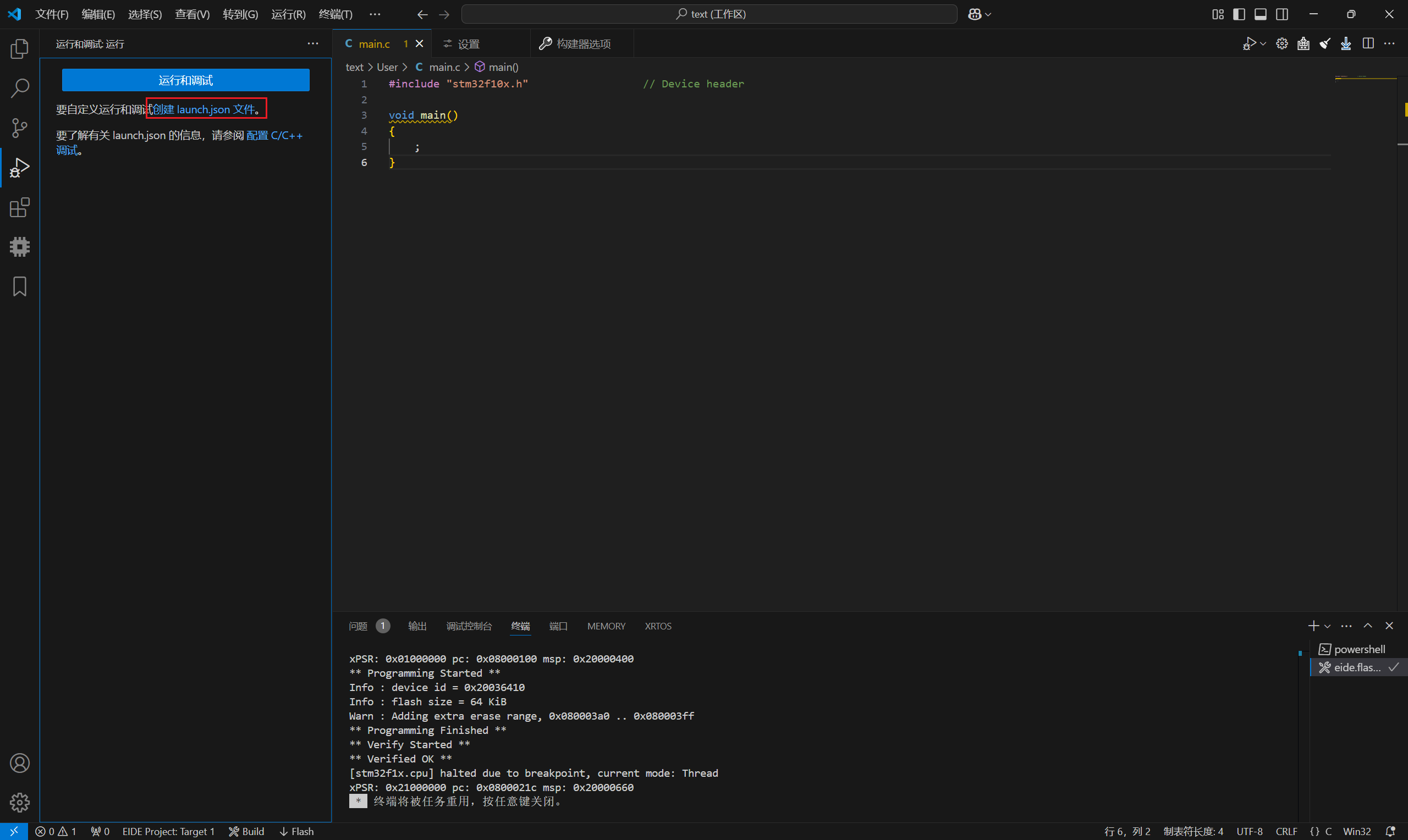1408x840 pixels.
Task: Open the EIDE chip icon in activity bar
Action: coord(20,247)
